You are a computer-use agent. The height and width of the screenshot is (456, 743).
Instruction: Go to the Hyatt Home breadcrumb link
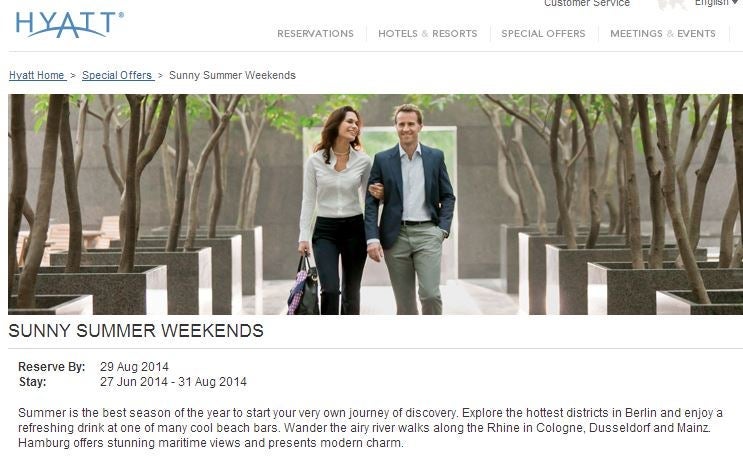[37, 75]
